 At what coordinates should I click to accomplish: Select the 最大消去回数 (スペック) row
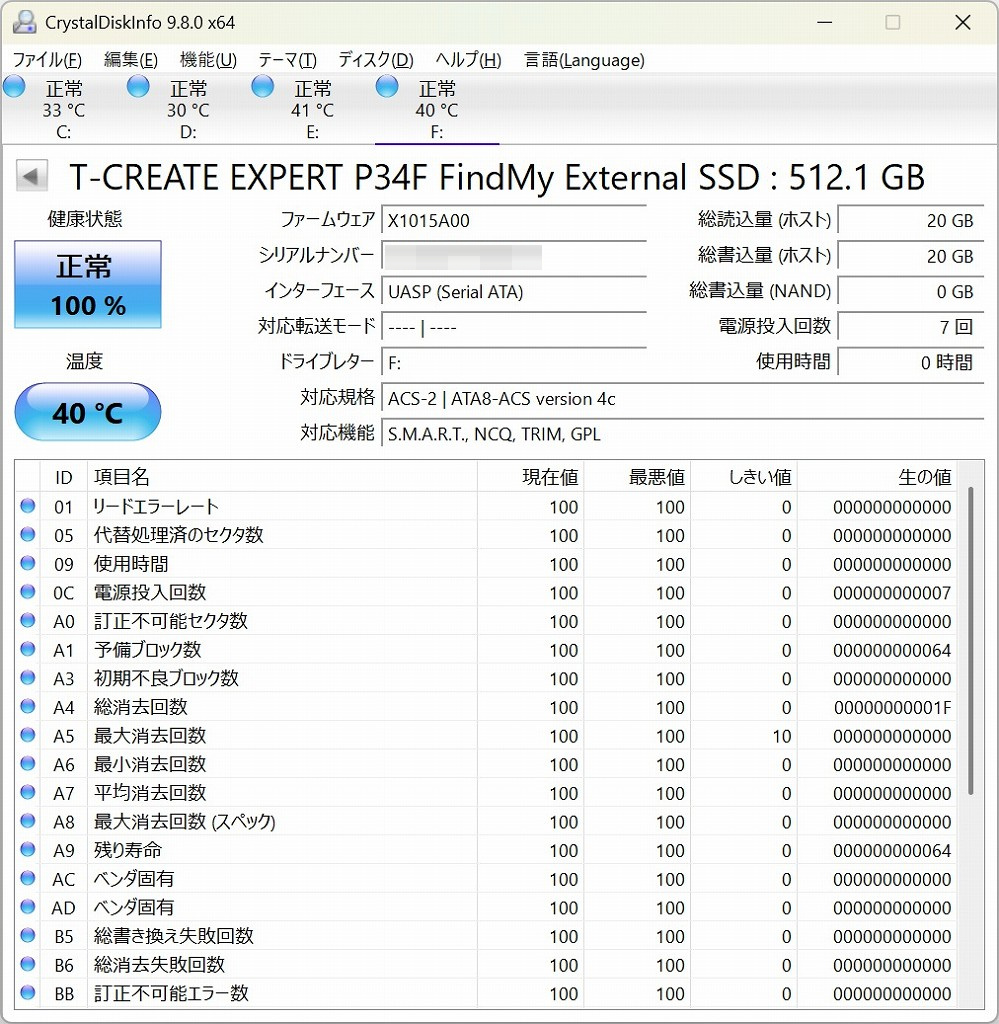click(485, 821)
